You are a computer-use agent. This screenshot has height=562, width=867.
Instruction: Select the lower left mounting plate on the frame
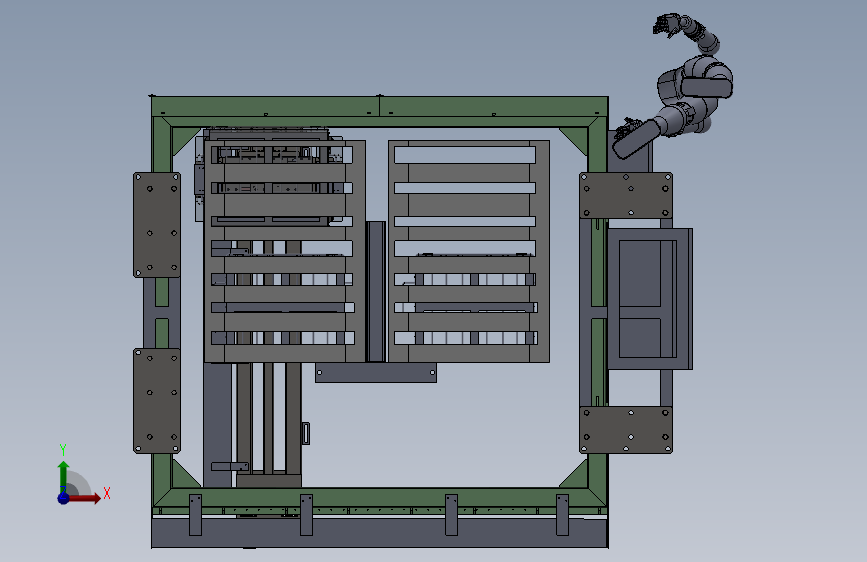[157, 400]
